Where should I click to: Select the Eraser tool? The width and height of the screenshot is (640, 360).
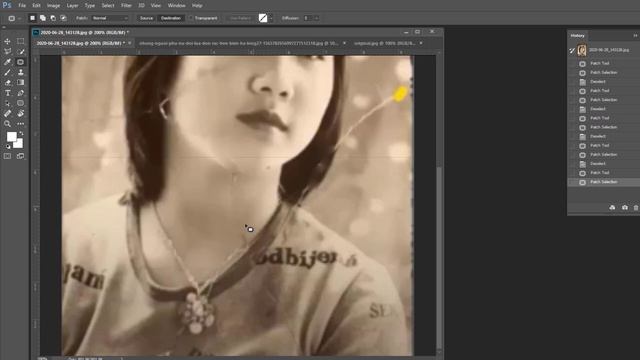(x=7, y=82)
